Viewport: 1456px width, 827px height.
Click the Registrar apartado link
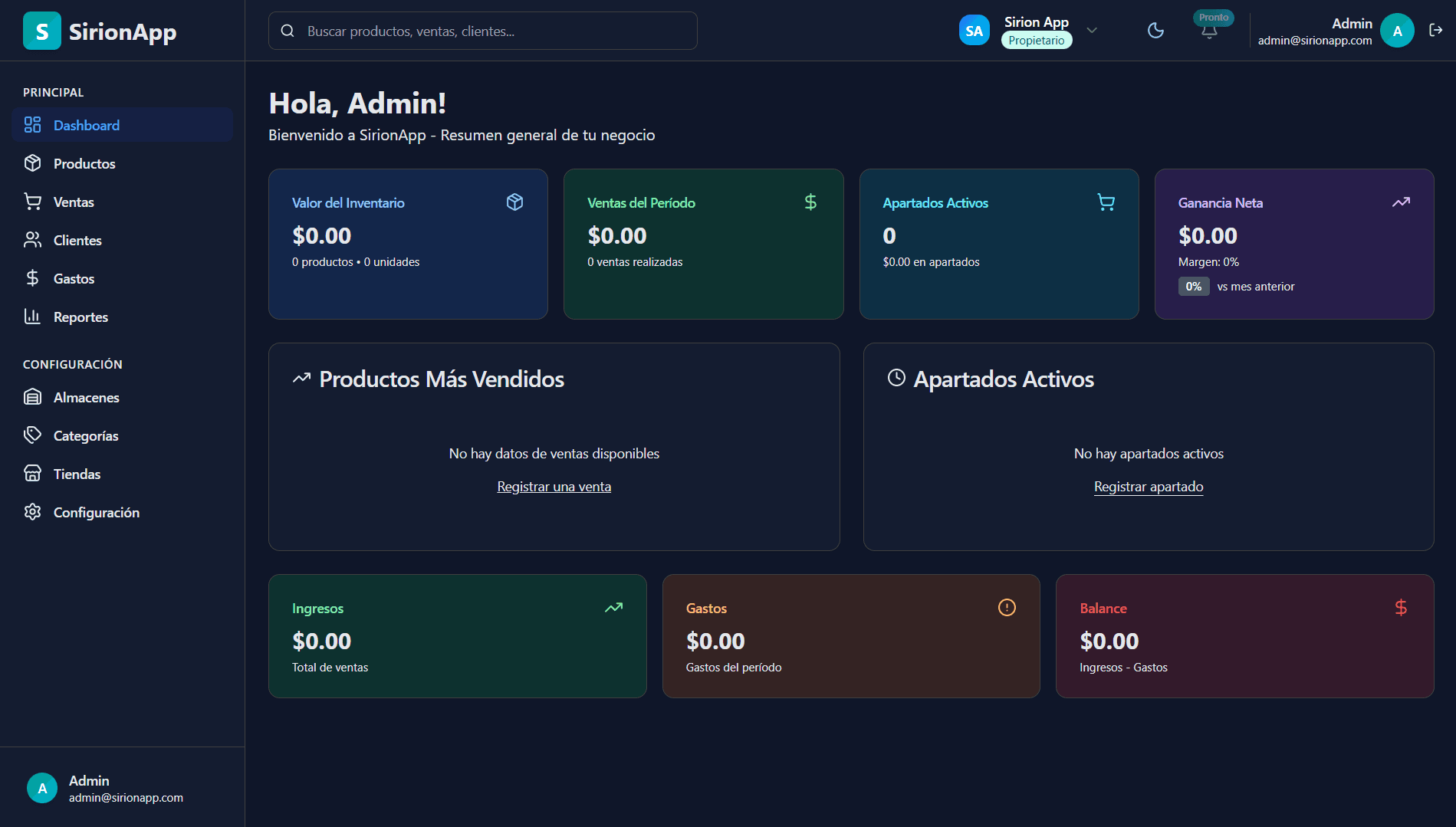(x=1148, y=486)
